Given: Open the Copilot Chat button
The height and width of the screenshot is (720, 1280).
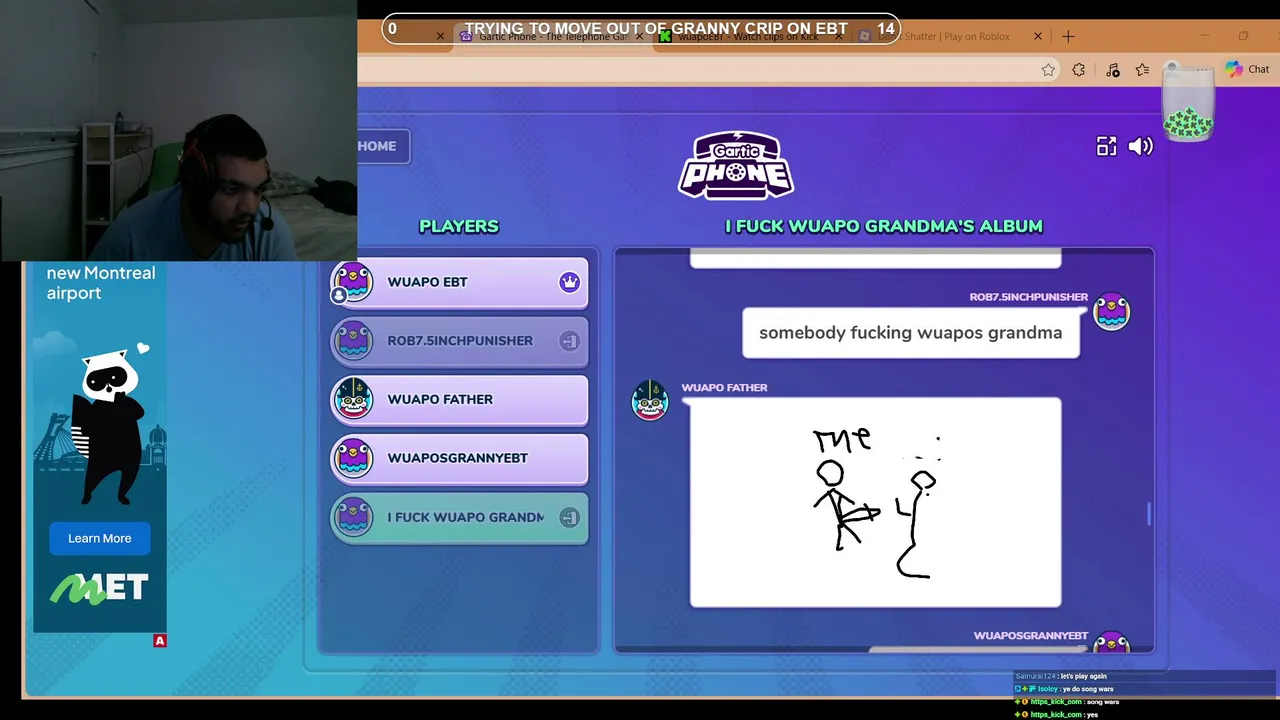Looking at the screenshot, I should [1247, 69].
